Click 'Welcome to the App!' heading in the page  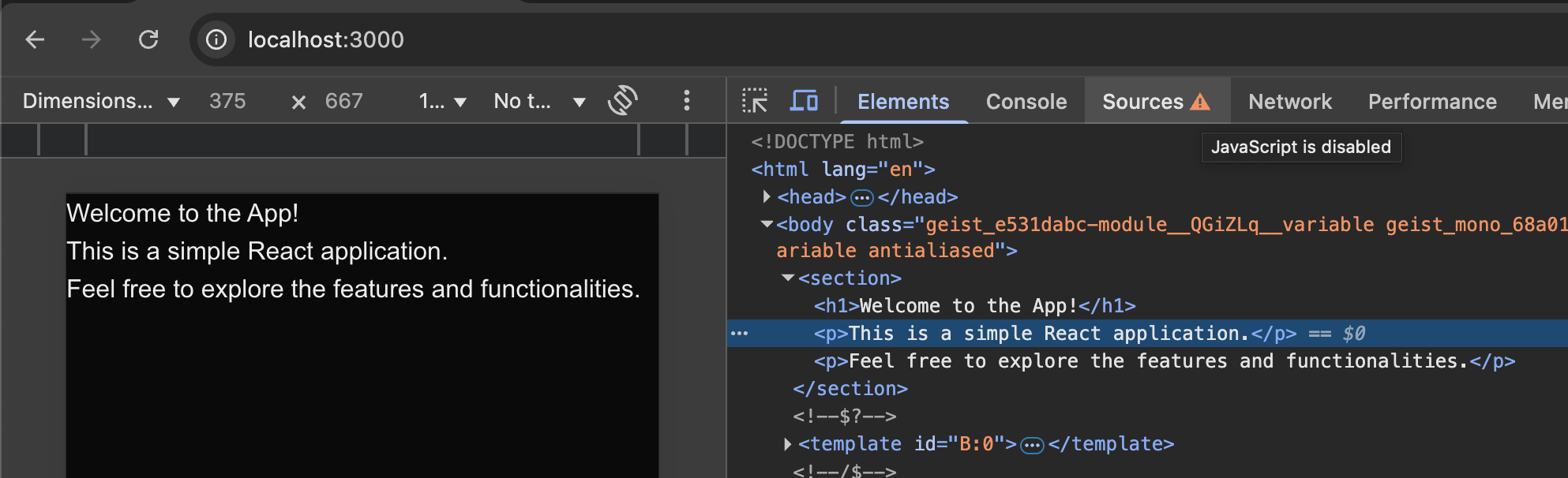click(x=182, y=213)
